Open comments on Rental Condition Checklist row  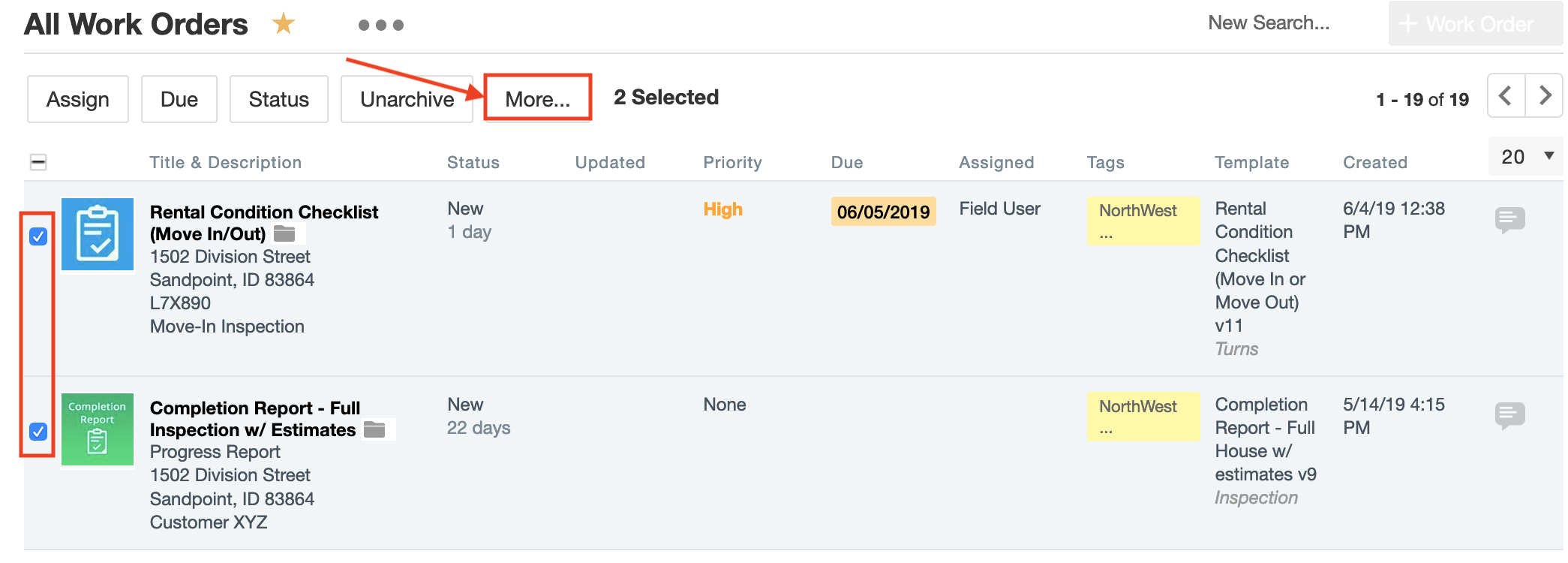tap(1509, 220)
